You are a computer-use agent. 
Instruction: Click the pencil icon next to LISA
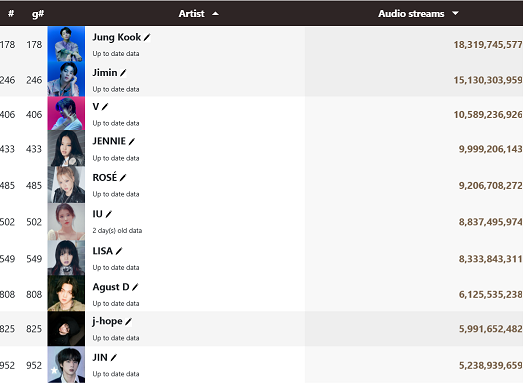(119, 251)
